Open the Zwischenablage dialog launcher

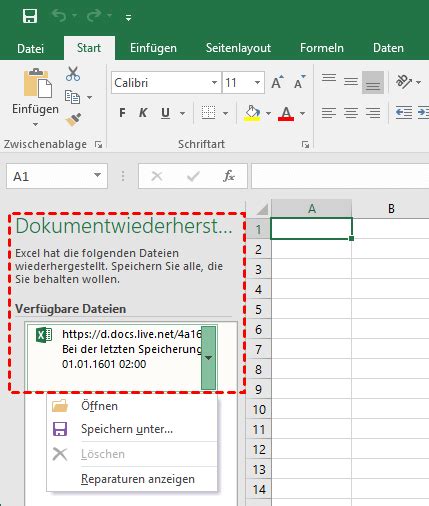point(98,144)
